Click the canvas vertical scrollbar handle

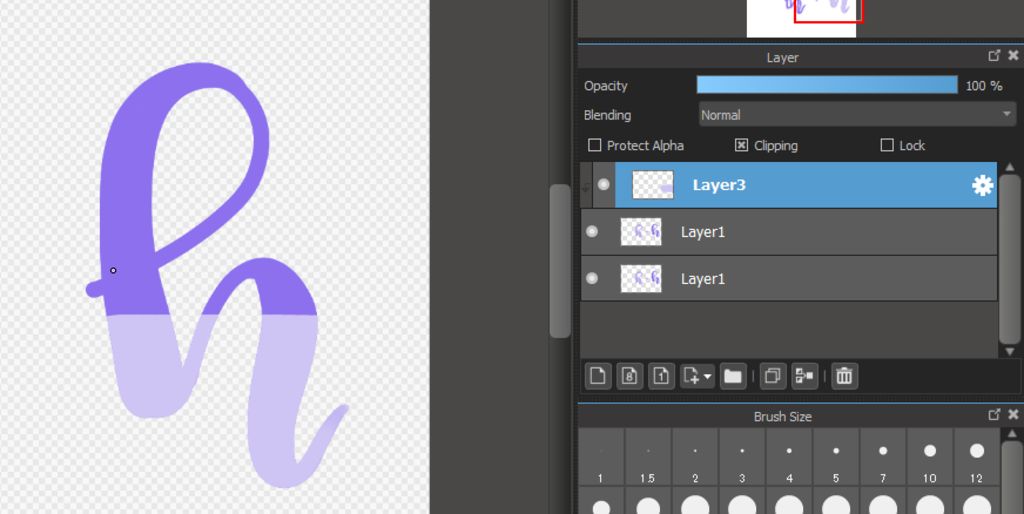[560, 261]
